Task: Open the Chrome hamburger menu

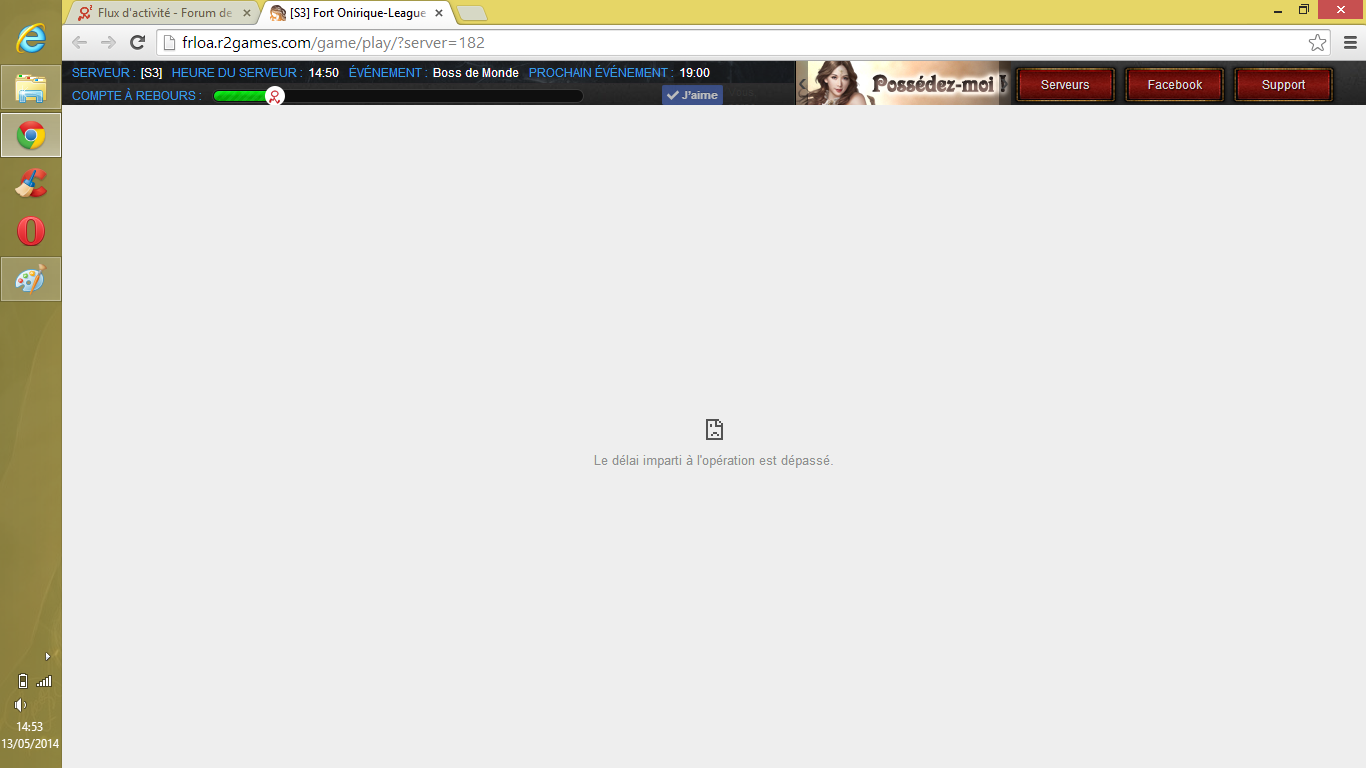Action: (x=1350, y=43)
